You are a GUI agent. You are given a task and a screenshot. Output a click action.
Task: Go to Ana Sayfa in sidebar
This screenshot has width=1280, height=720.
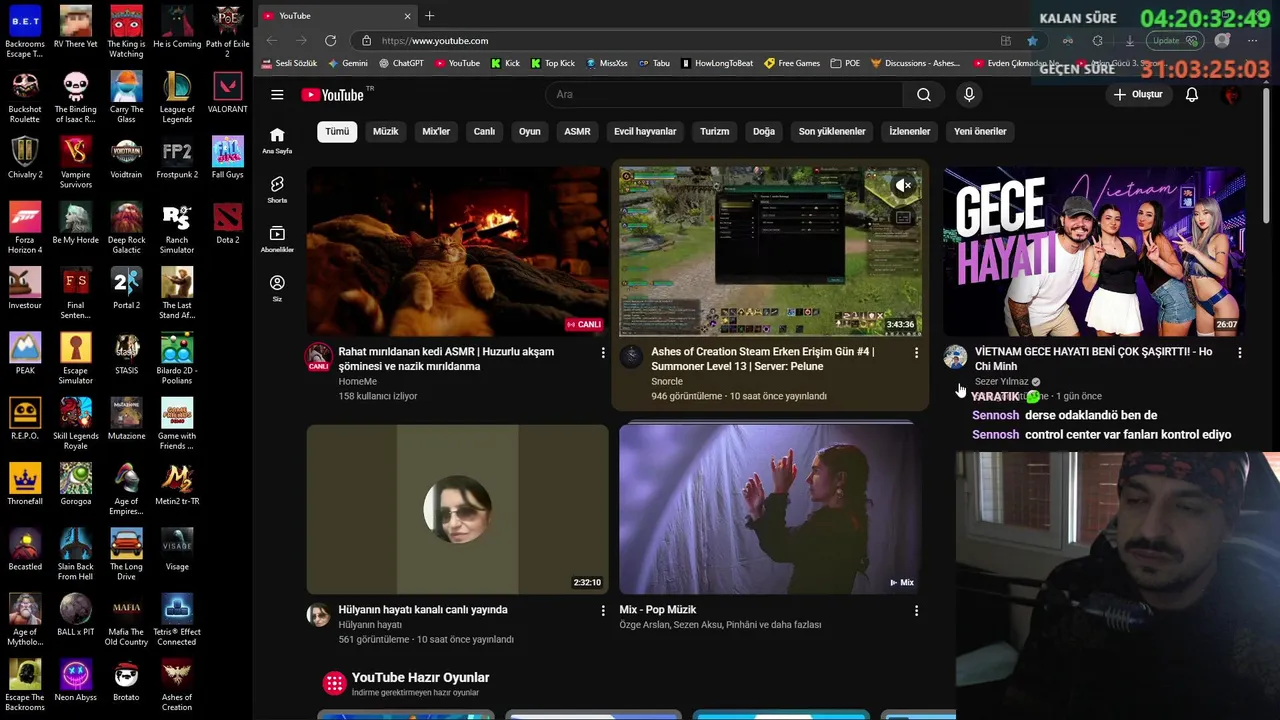pyautogui.click(x=277, y=141)
